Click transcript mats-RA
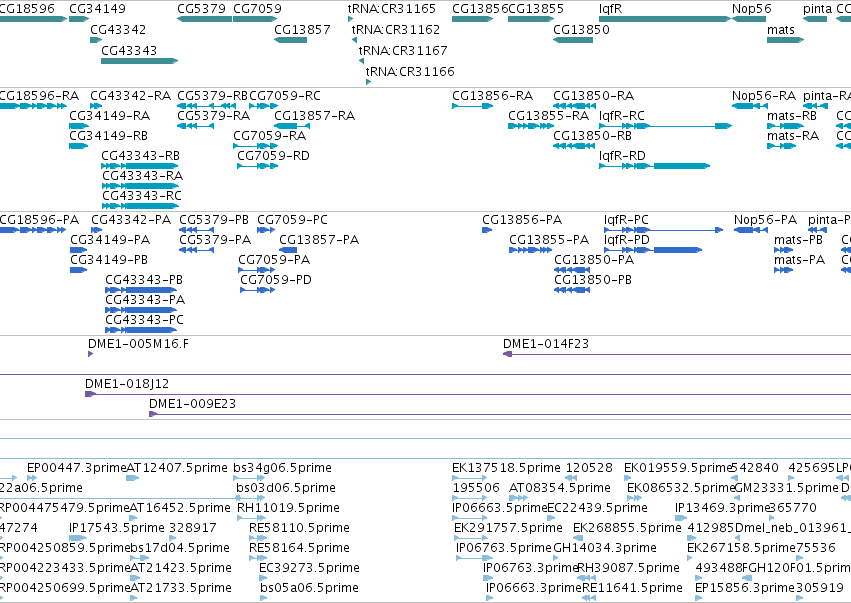This screenshot has width=851, height=603. pos(782,146)
